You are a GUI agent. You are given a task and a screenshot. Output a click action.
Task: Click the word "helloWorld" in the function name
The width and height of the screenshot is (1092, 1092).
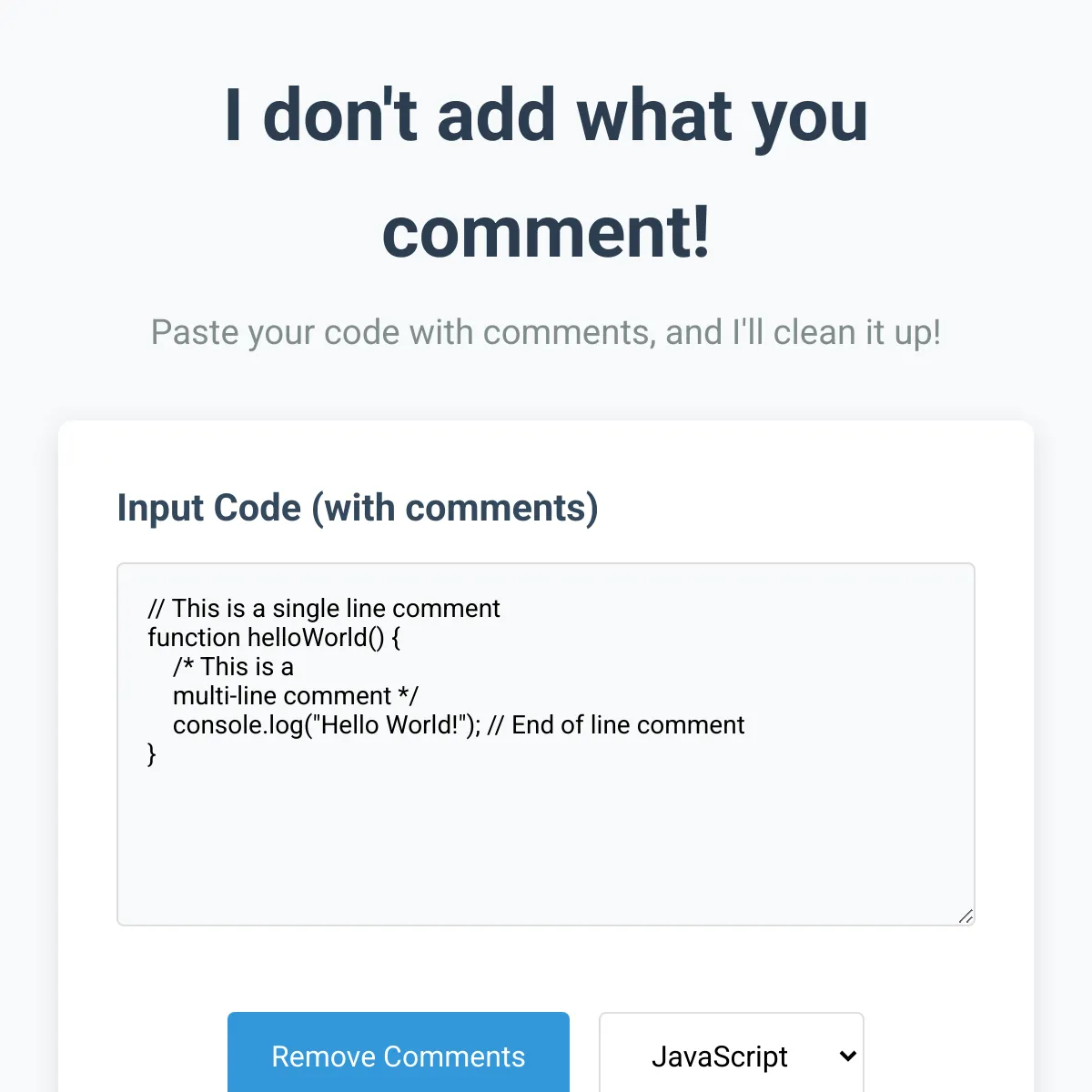pos(308,637)
